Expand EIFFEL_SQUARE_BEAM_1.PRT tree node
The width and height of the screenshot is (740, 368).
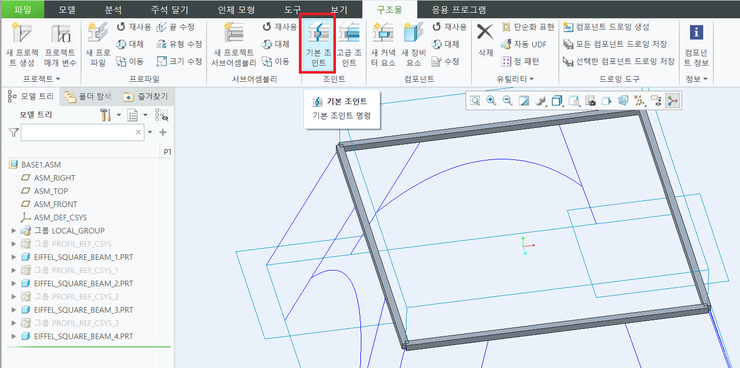(14, 257)
